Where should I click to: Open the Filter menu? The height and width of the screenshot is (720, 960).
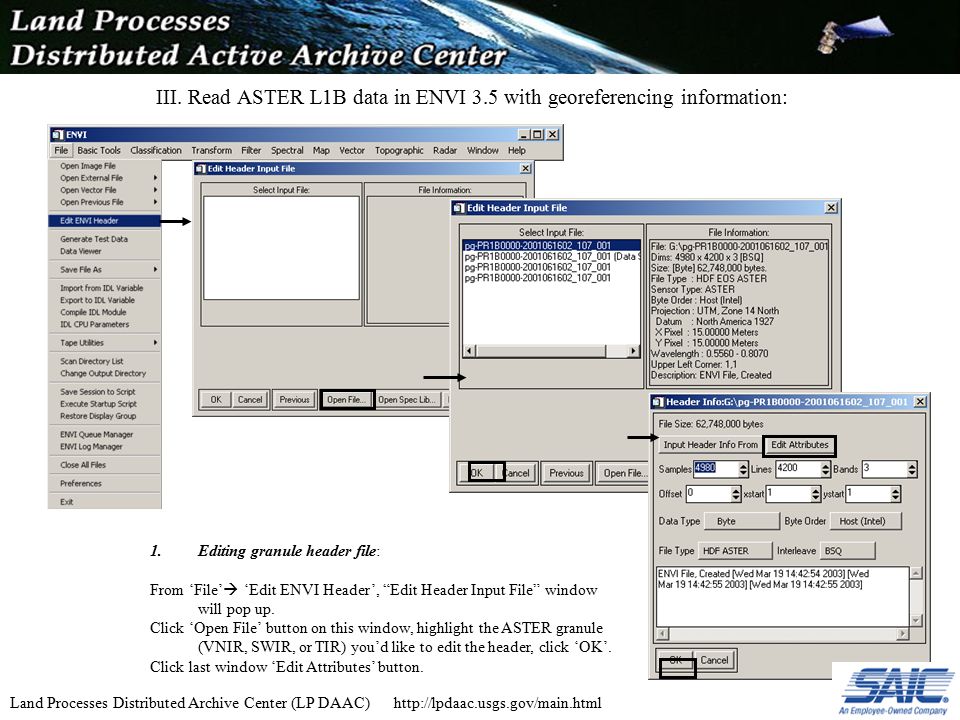(x=251, y=151)
